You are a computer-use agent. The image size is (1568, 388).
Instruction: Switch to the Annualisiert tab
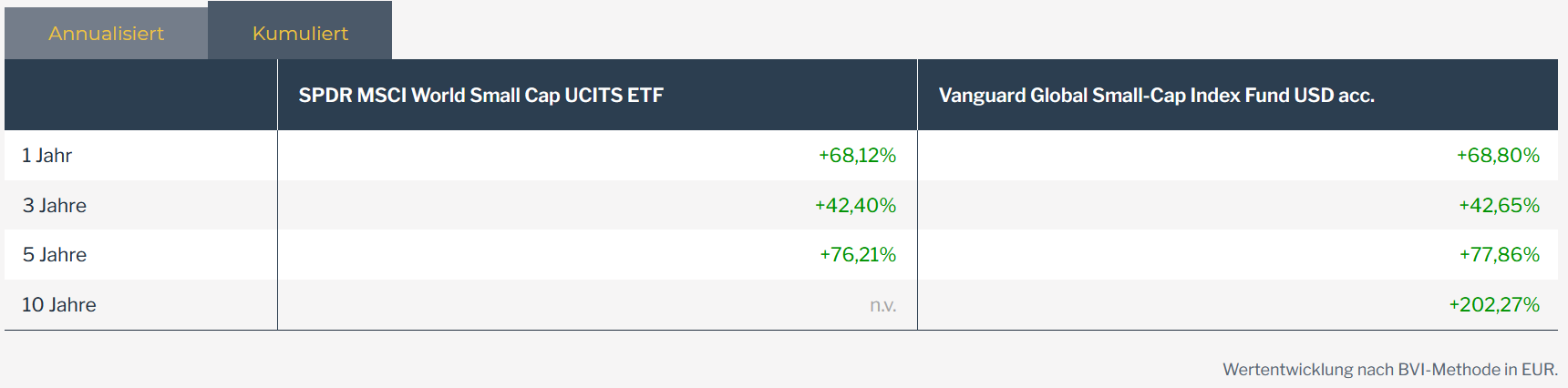coord(106,34)
